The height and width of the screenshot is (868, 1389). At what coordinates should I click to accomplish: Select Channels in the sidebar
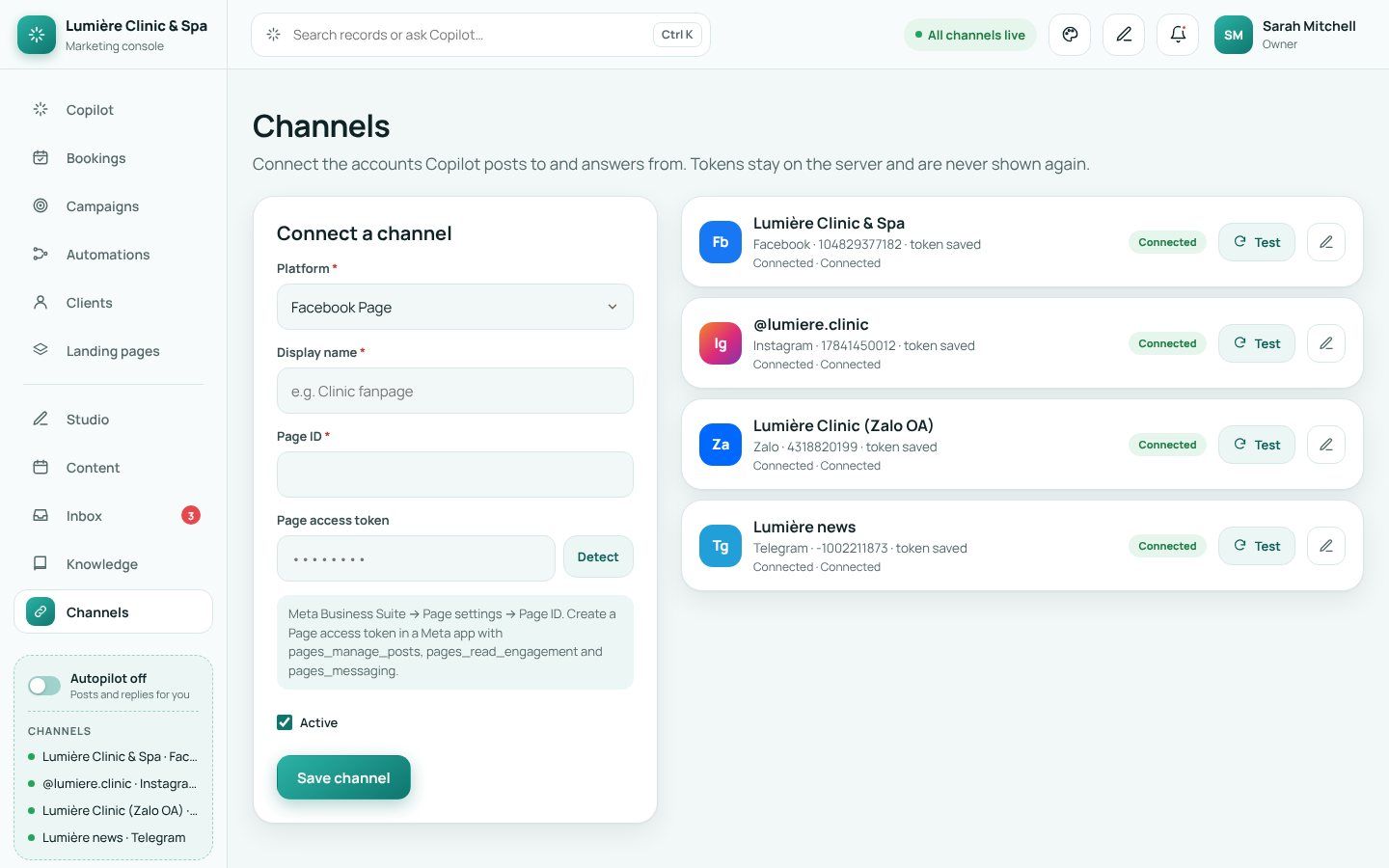pos(114,612)
